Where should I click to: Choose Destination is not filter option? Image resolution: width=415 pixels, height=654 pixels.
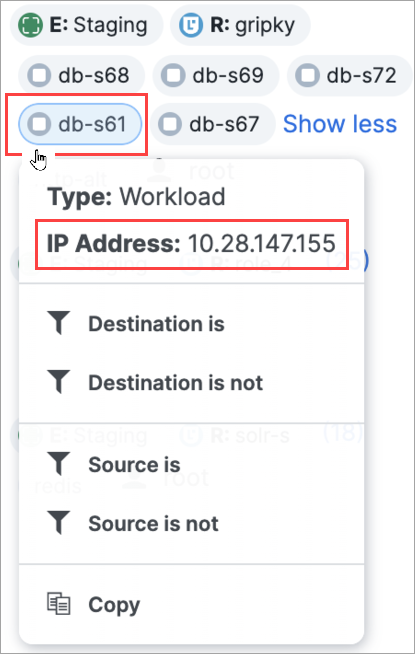(x=191, y=382)
